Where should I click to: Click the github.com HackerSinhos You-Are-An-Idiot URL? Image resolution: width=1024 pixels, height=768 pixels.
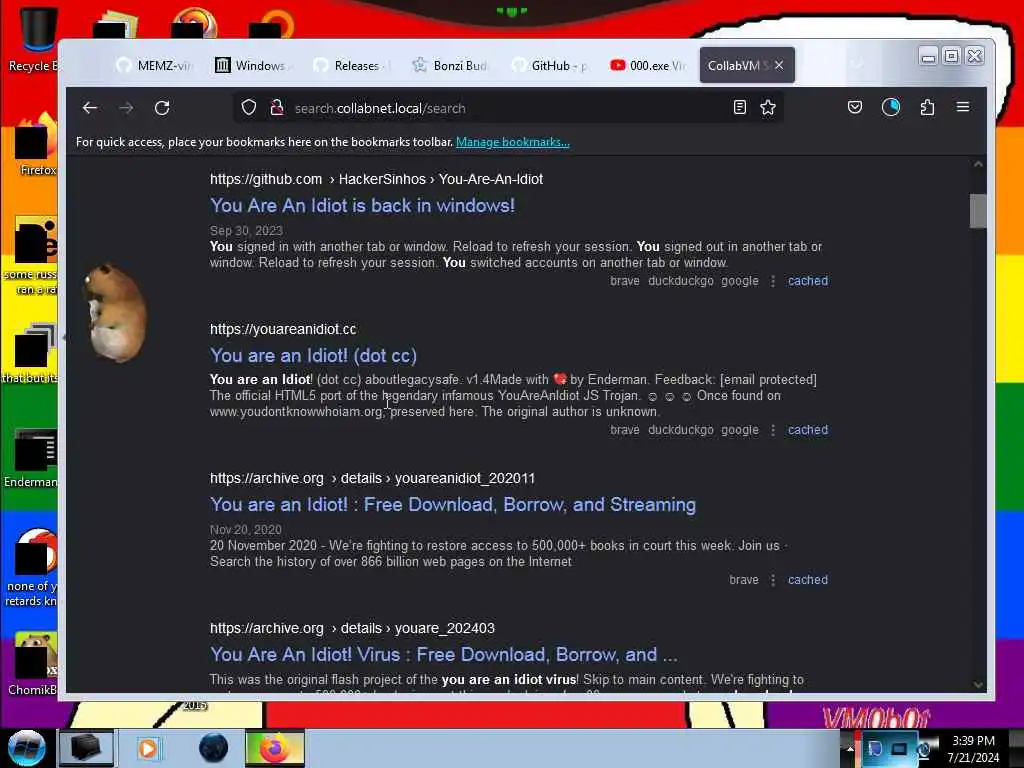376,179
